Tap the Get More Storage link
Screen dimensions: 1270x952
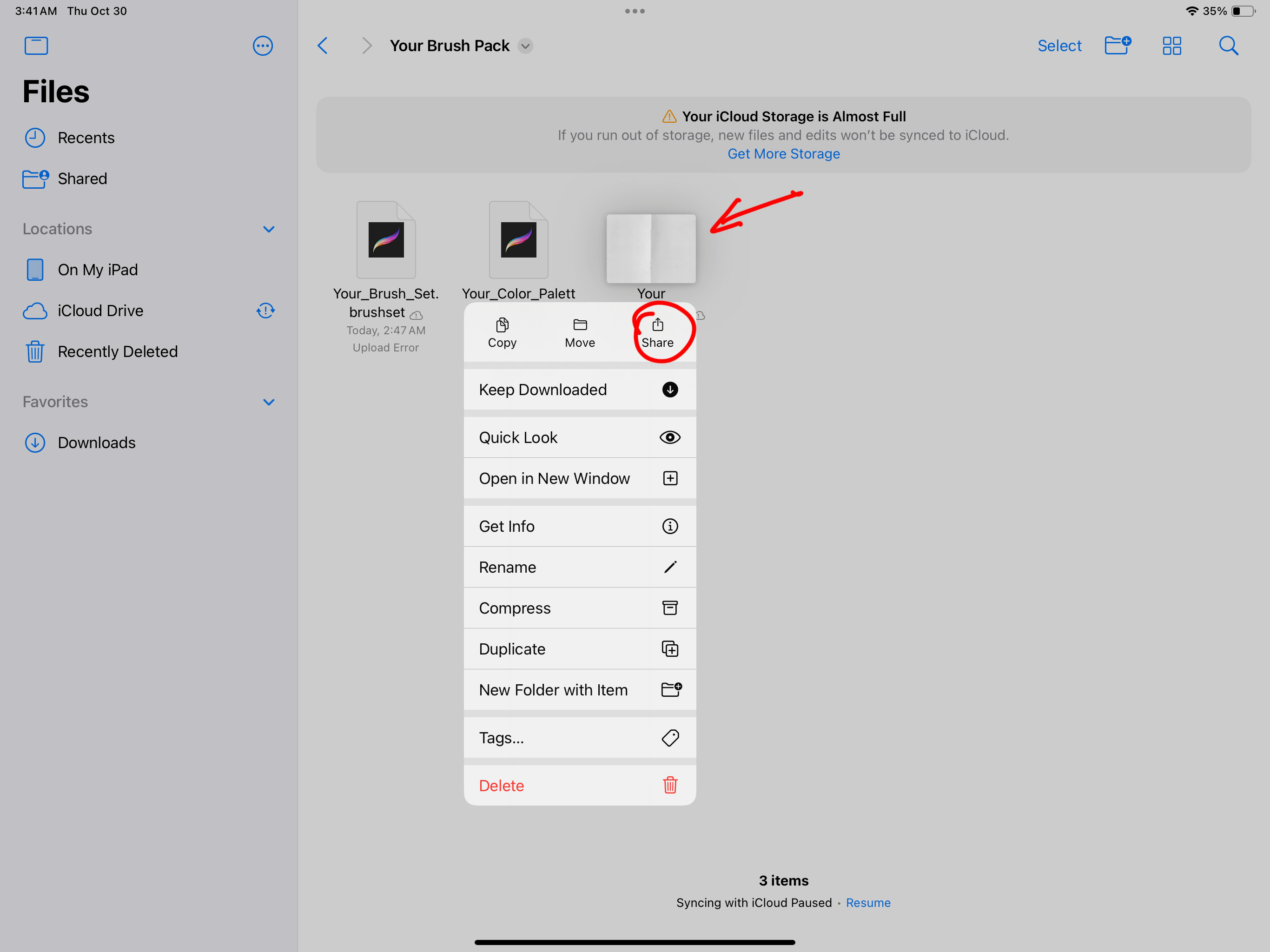click(783, 154)
